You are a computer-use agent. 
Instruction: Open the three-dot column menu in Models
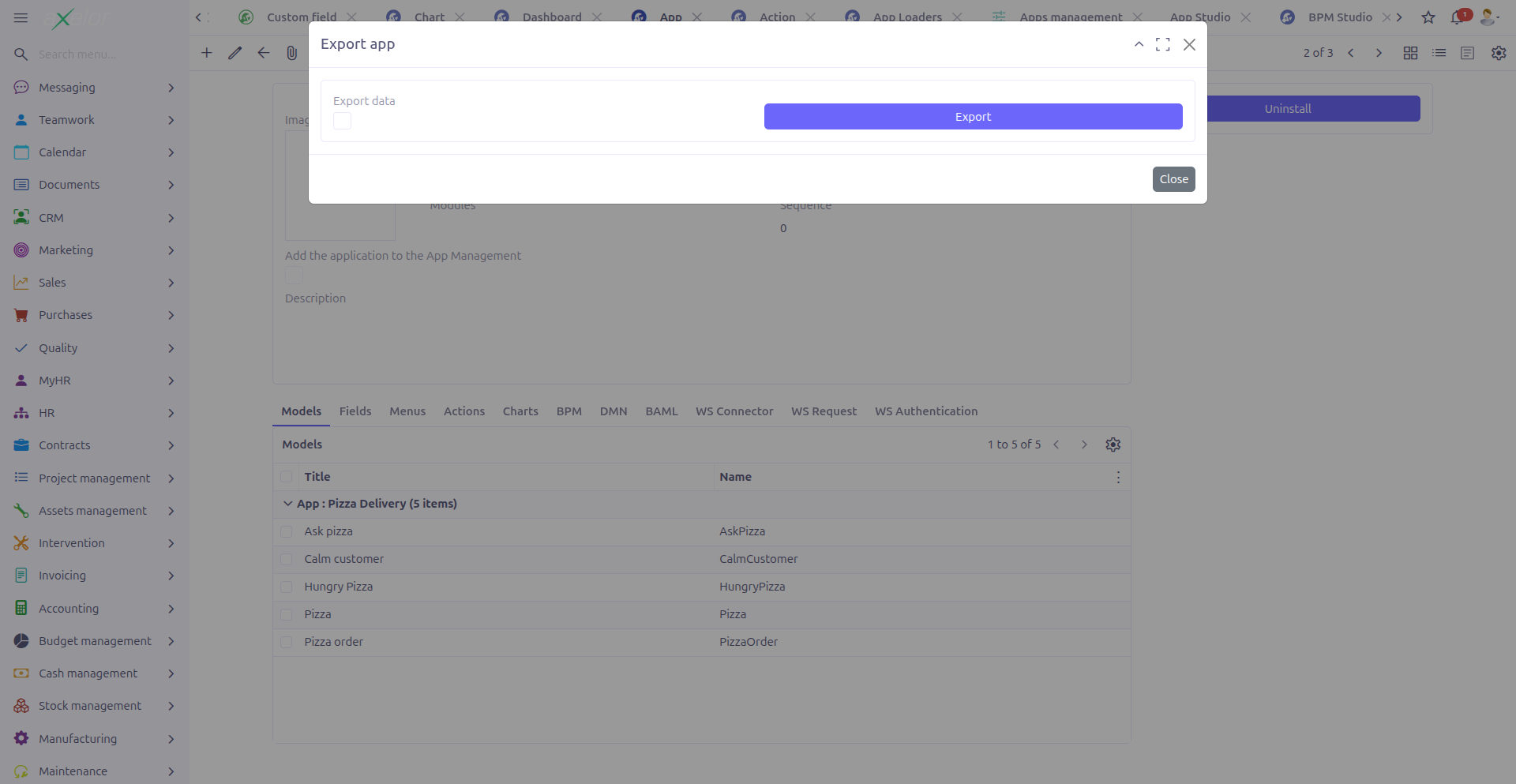coord(1118,477)
